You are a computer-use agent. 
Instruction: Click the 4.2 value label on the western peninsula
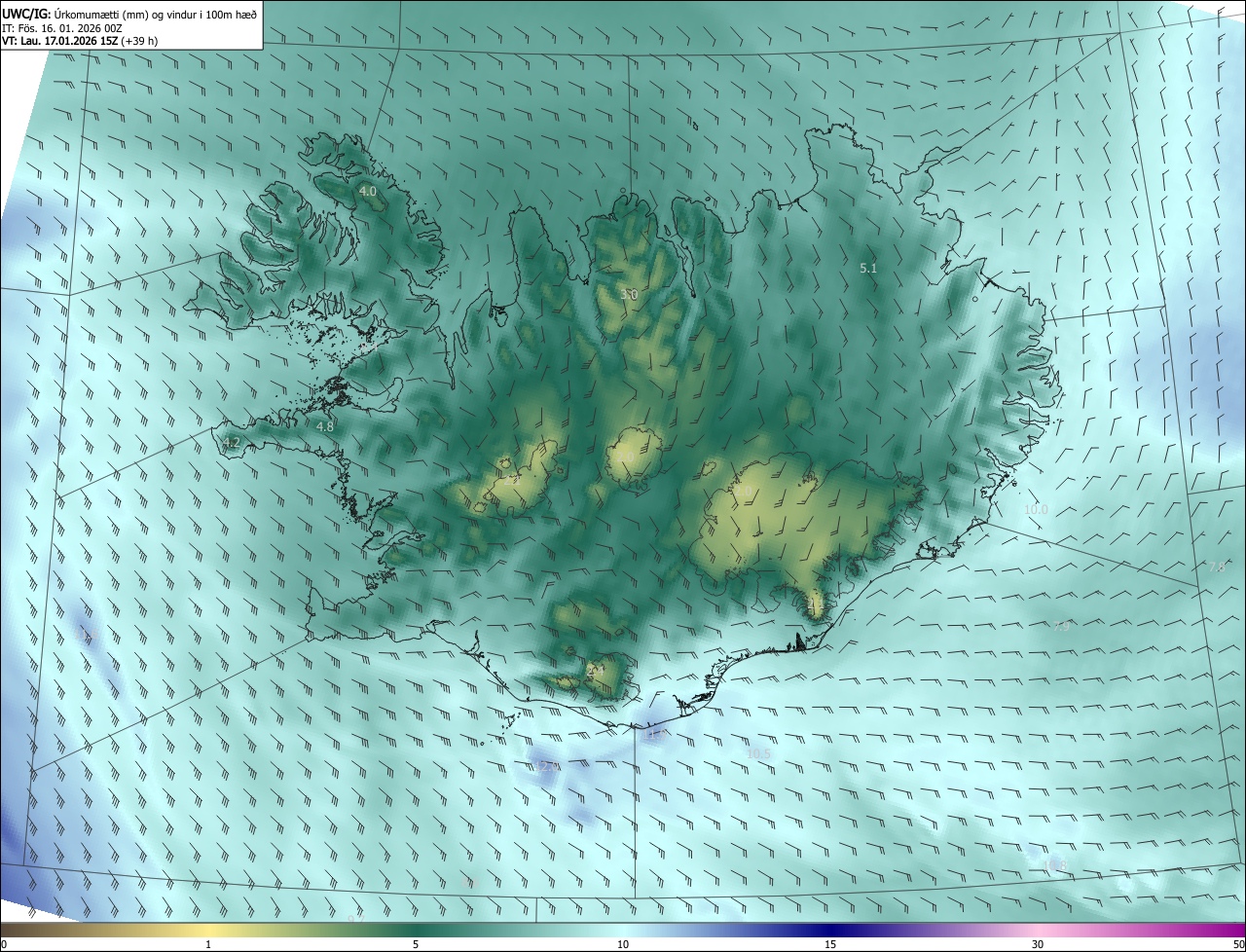231,443
